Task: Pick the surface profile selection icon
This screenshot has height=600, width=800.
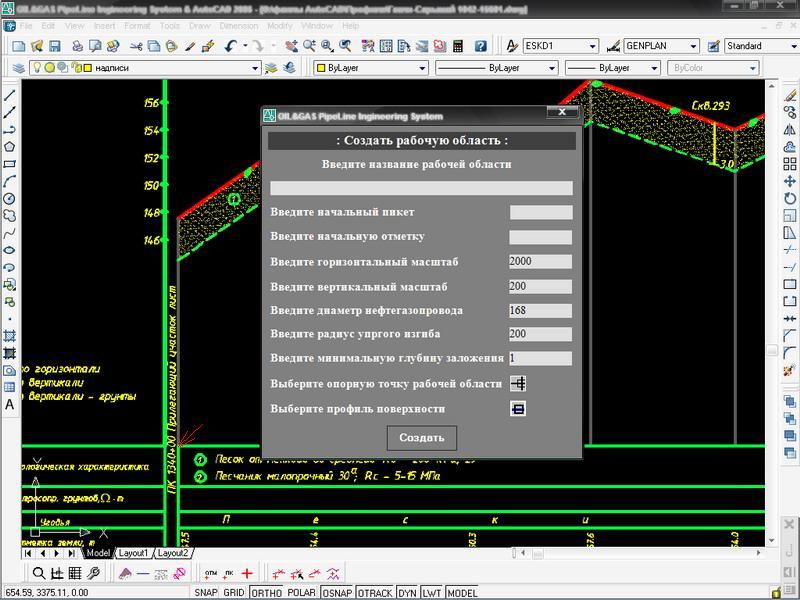Action: (518, 409)
